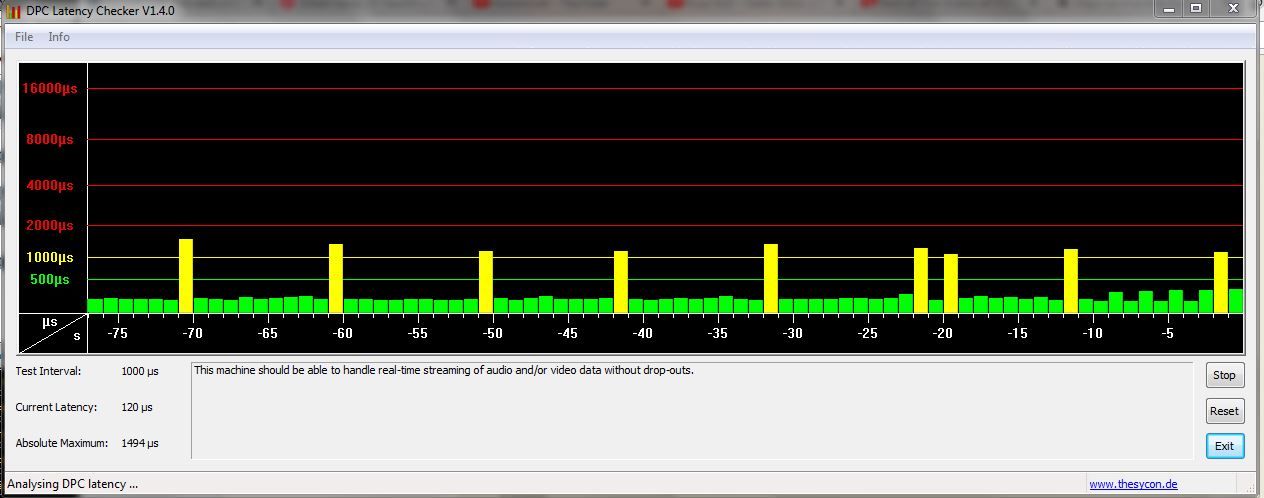
Task: Click the Absolute Maximum value 1494 µs
Action: click(140, 443)
